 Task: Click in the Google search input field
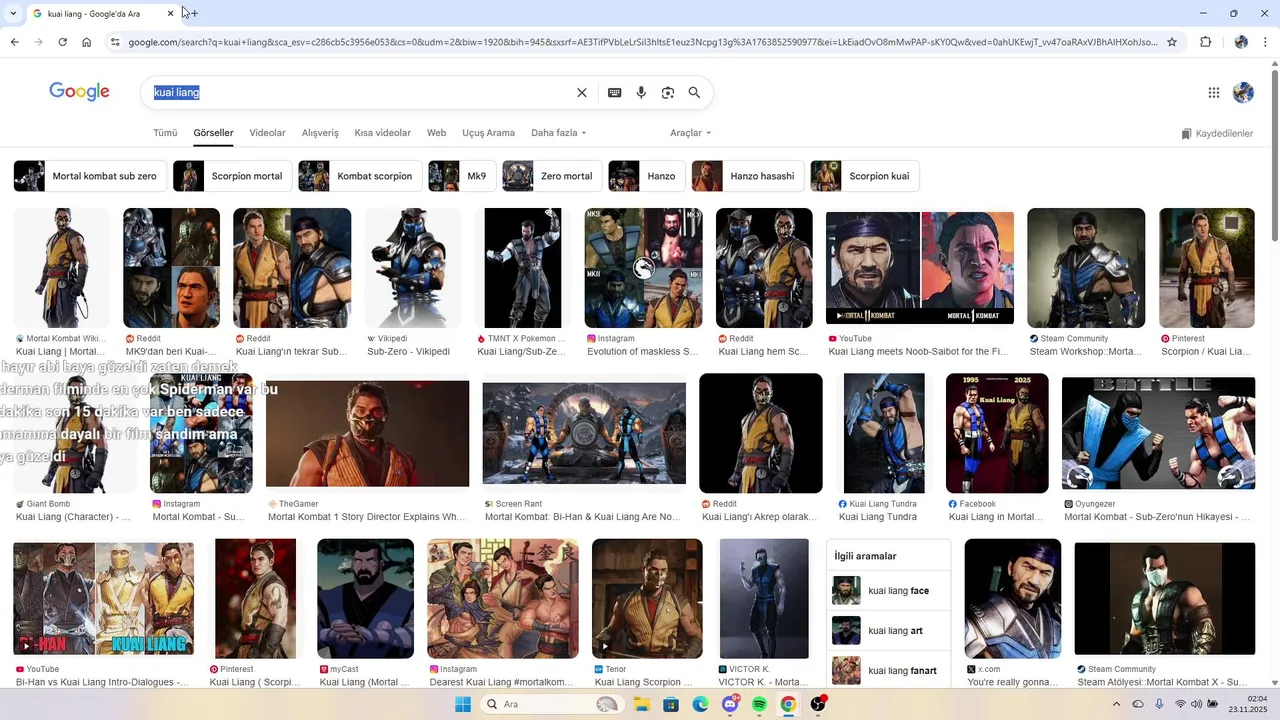pyautogui.click(x=360, y=92)
